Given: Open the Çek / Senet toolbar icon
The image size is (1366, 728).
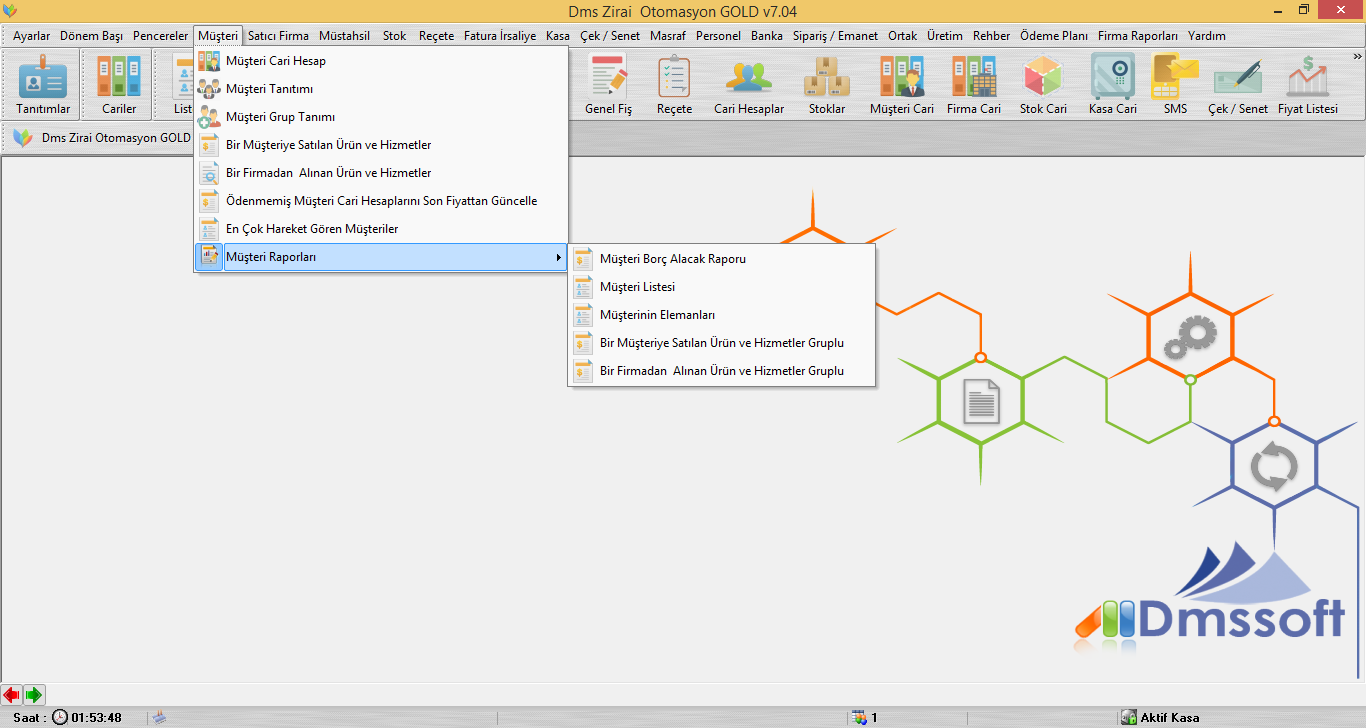Looking at the screenshot, I should point(1238,84).
